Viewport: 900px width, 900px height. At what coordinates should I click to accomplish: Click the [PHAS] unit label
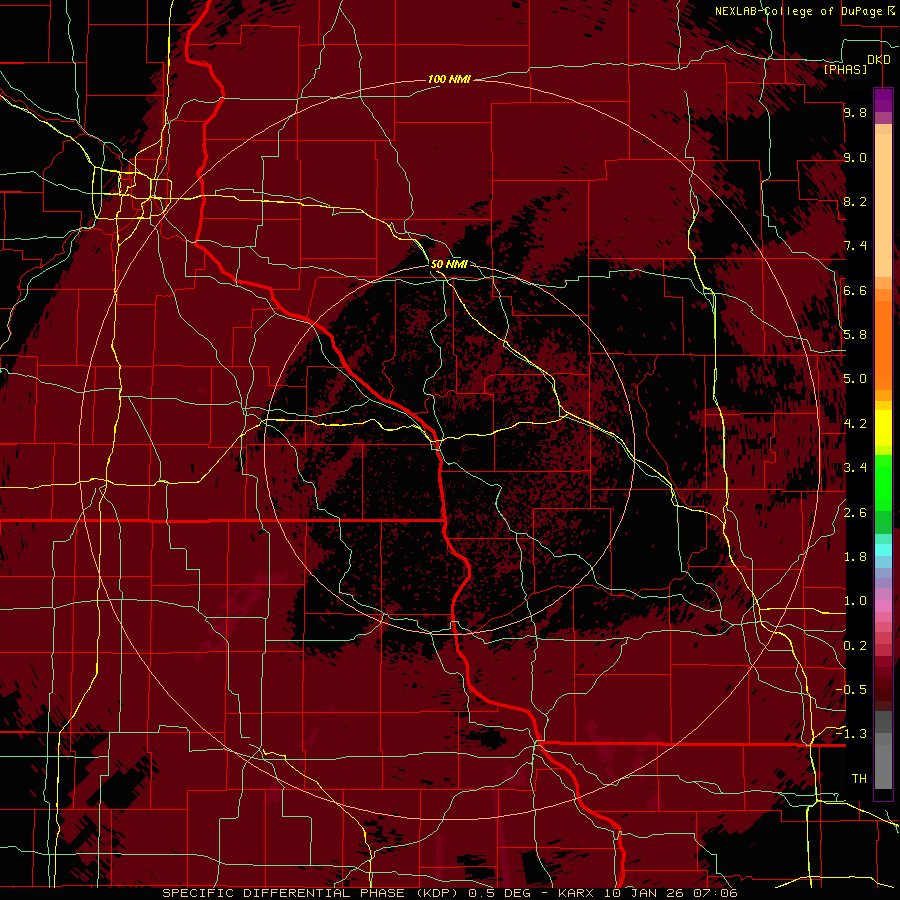pos(845,69)
